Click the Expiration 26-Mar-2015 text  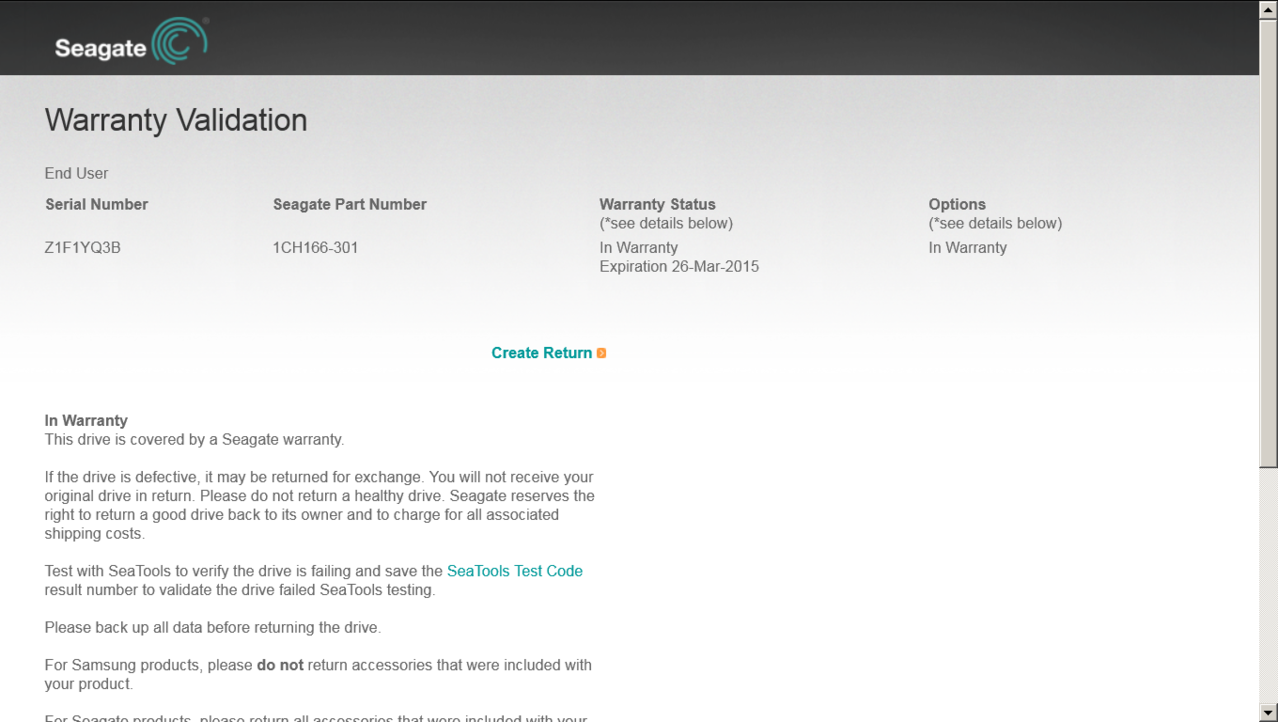(679, 267)
